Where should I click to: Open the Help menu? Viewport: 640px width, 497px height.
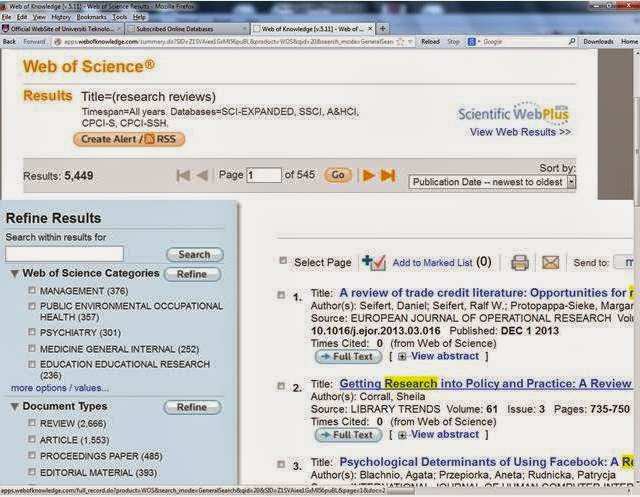click(x=139, y=17)
